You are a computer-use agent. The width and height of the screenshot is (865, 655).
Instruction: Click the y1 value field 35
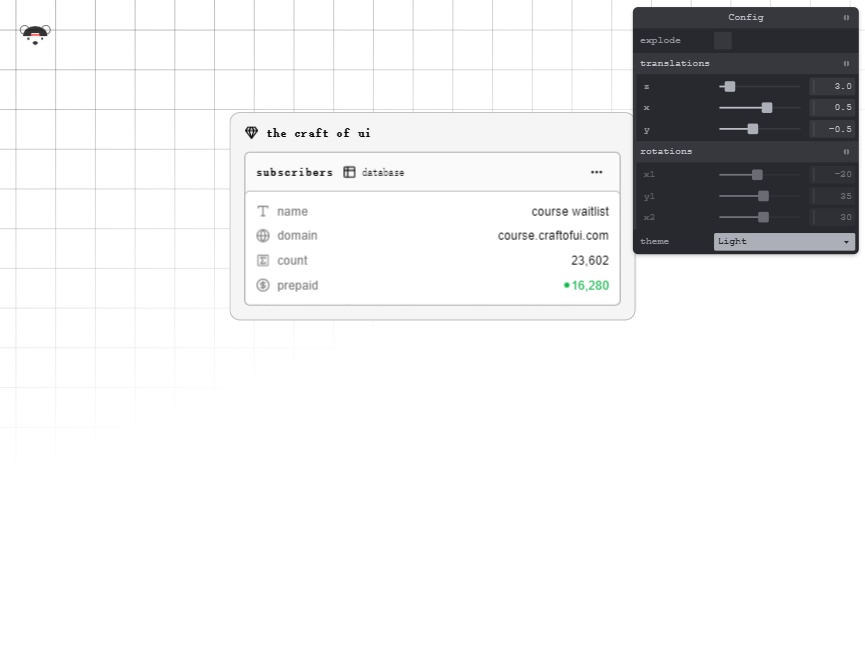(x=832, y=196)
